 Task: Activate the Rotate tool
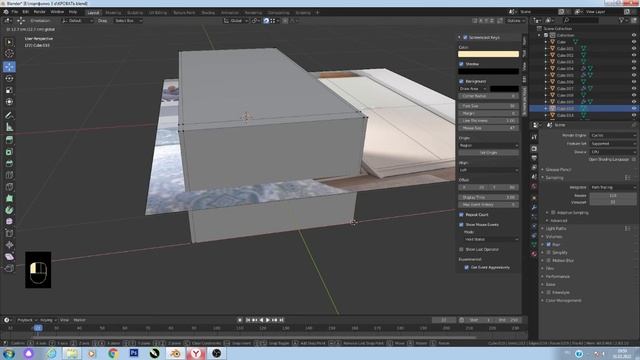coord(9,78)
